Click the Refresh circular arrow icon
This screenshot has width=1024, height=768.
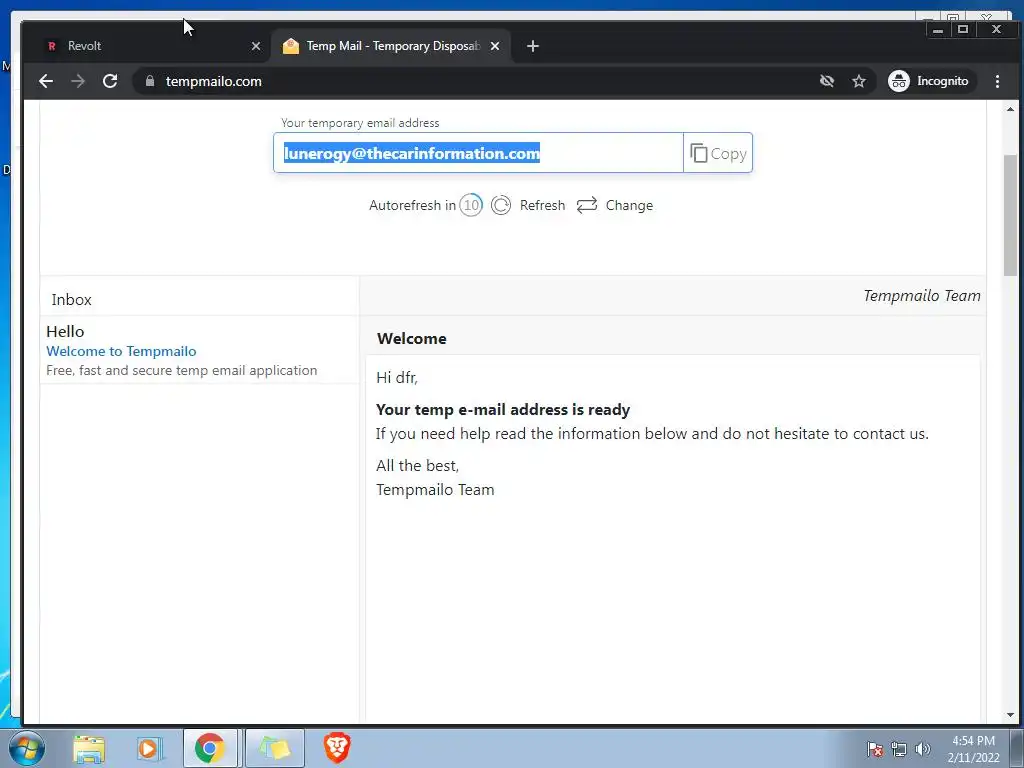pos(501,205)
